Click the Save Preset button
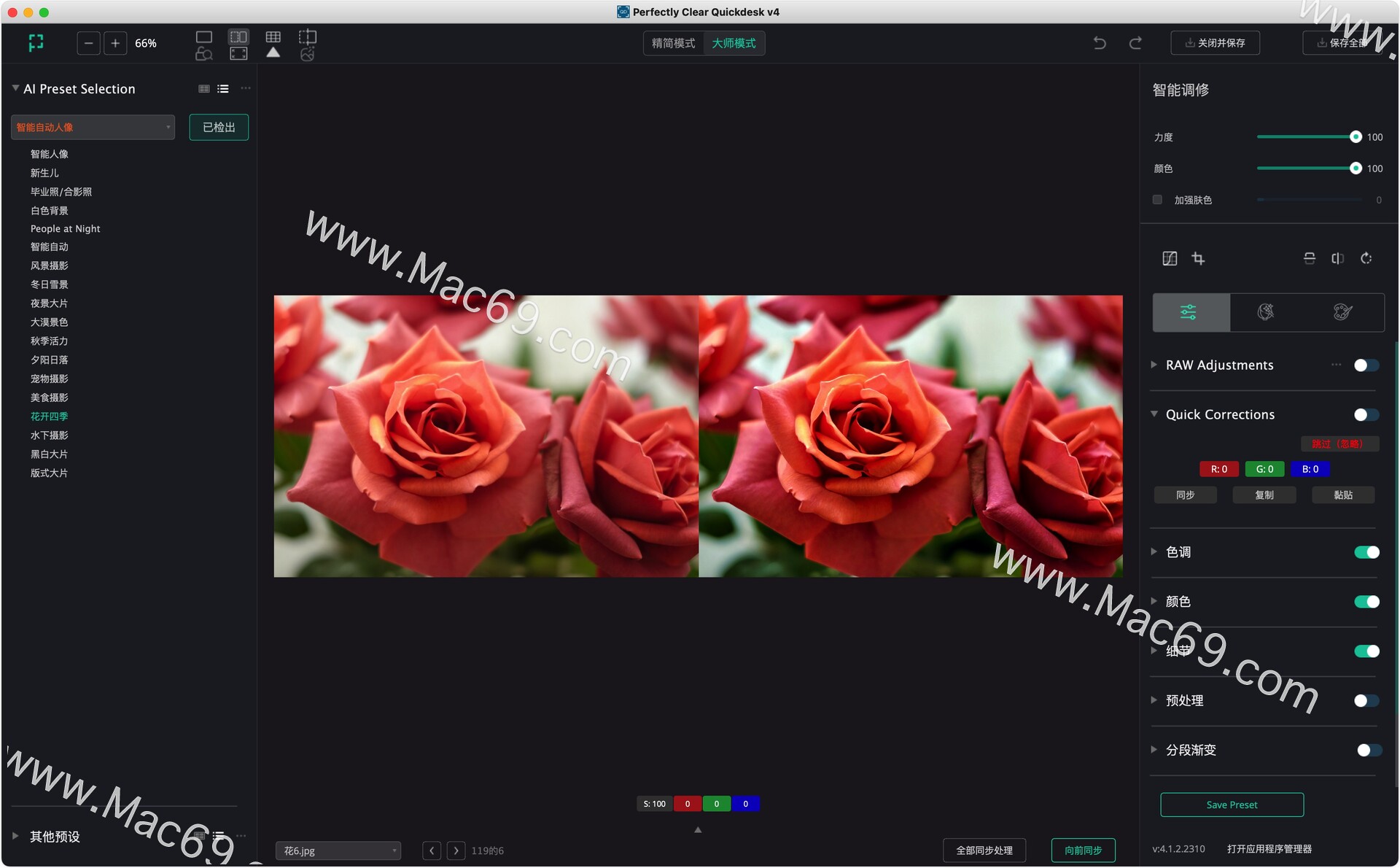 coord(1232,805)
